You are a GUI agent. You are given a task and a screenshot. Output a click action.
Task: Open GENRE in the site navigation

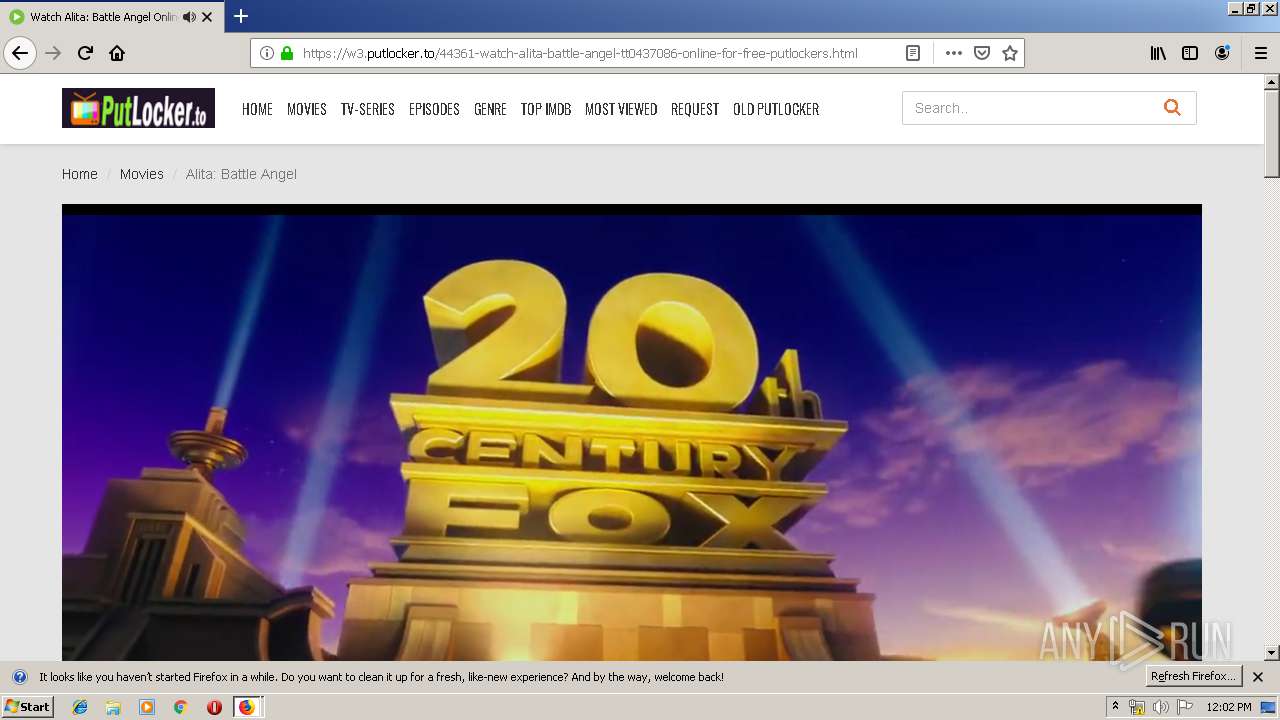click(x=490, y=109)
